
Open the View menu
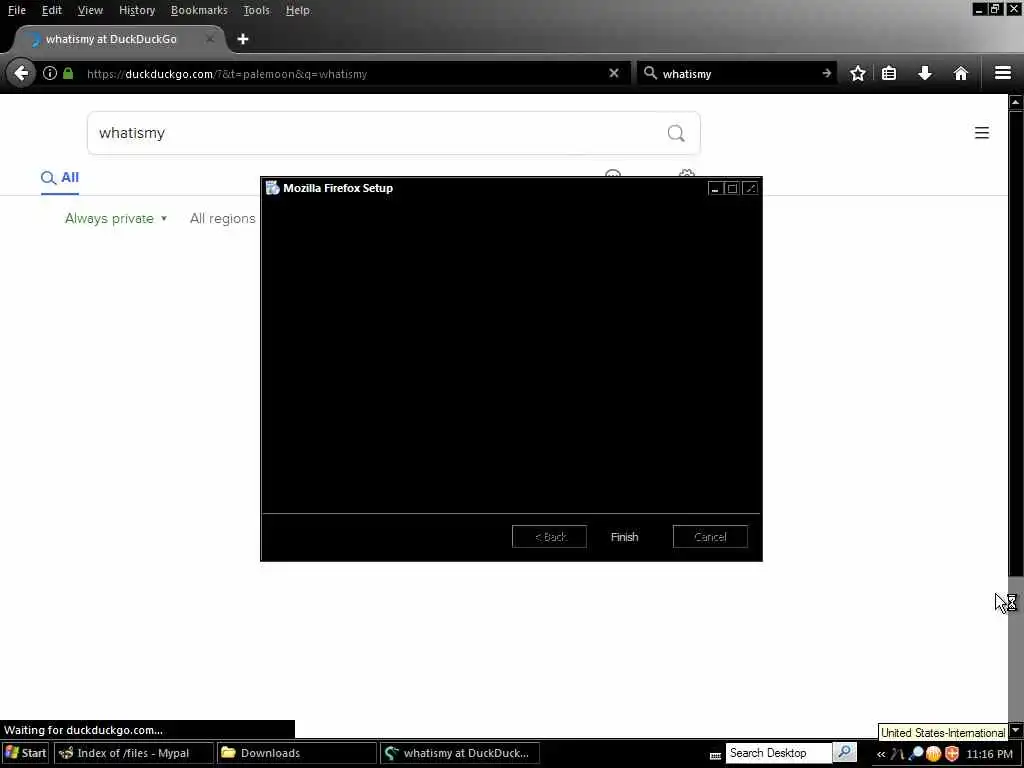[90, 10]
